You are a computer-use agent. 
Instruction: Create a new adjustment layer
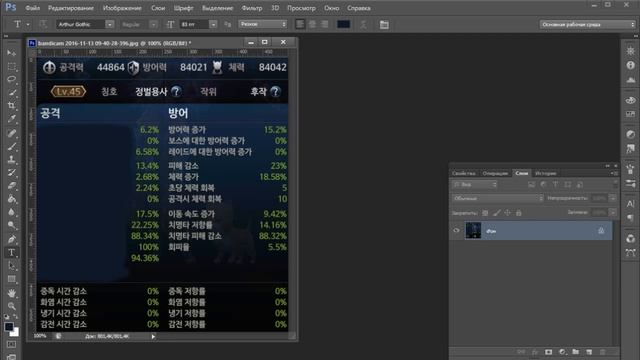point(562,352)
